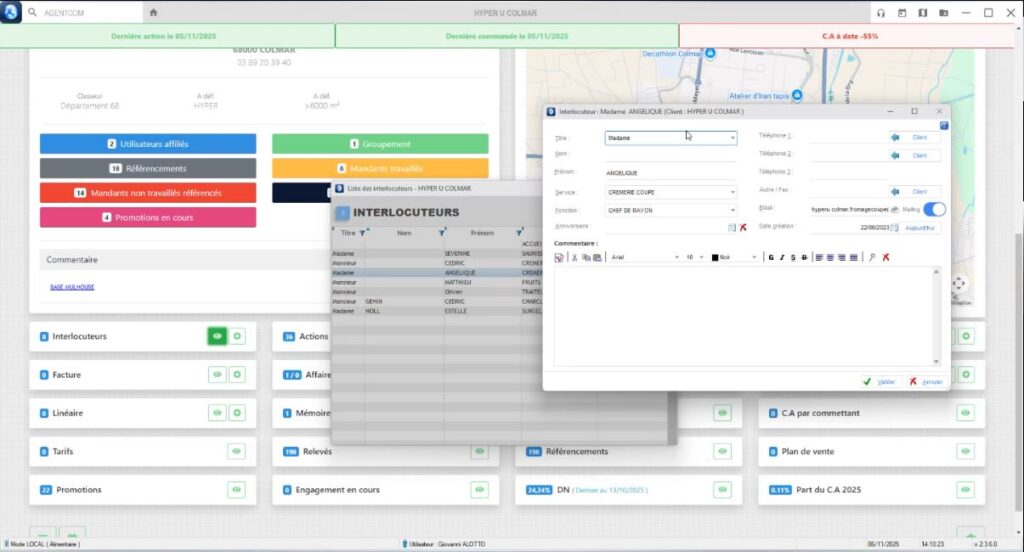Click the Prénom field containing ANGELIQUE
This screenshot has width=1024, height=552.
click(x=671, y=173)
